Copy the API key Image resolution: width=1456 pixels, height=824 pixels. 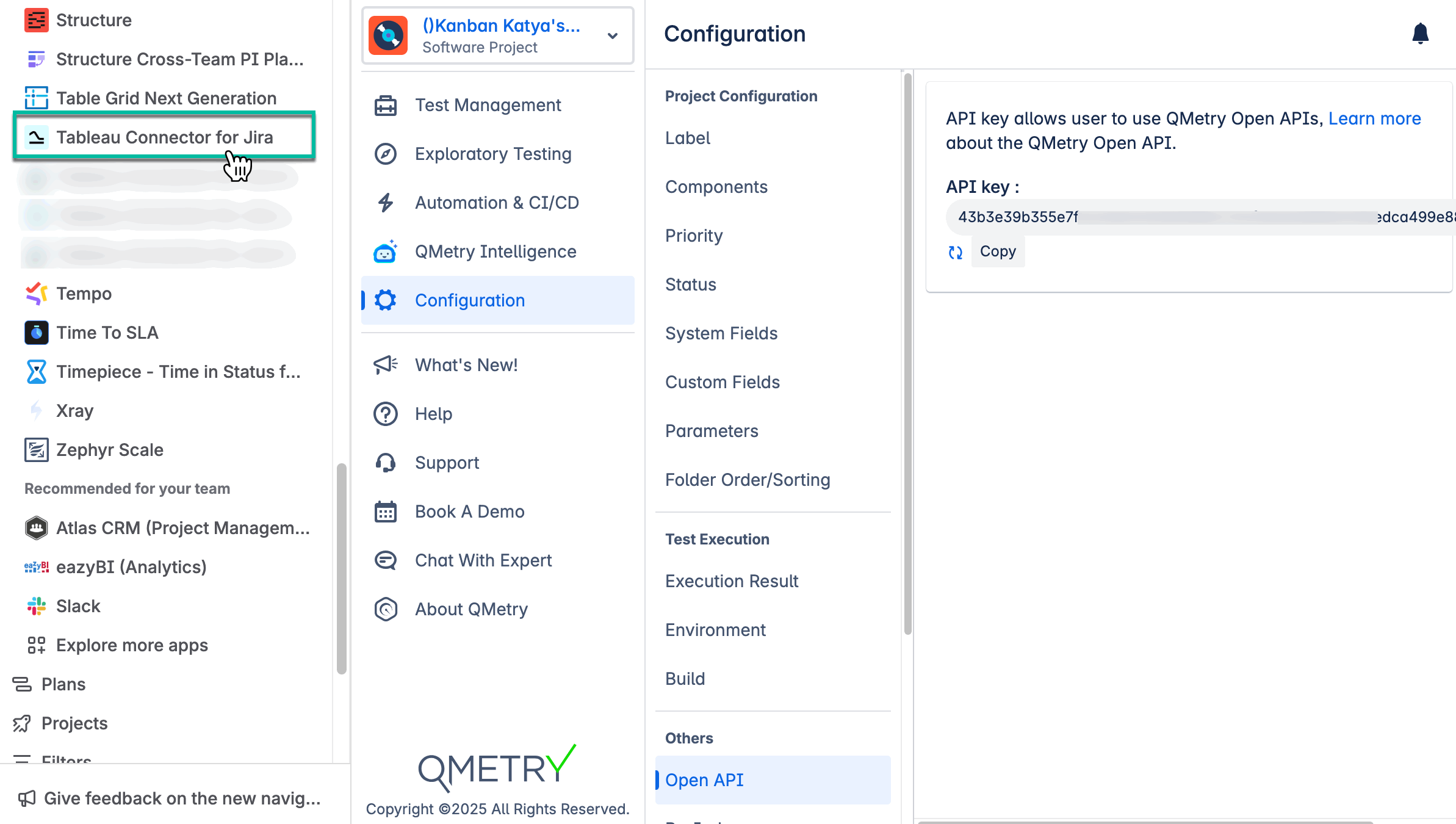(997, 251)
